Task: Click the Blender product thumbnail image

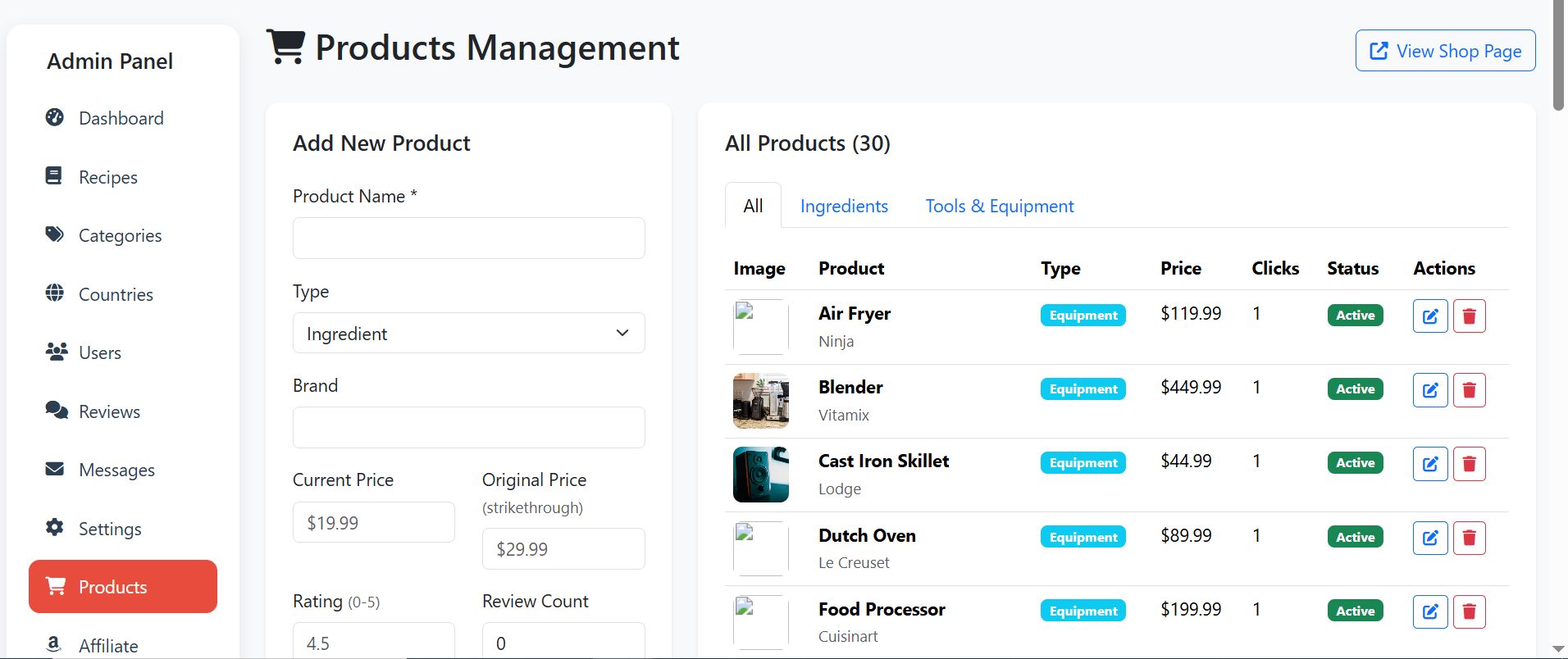Action: (760, 401)
